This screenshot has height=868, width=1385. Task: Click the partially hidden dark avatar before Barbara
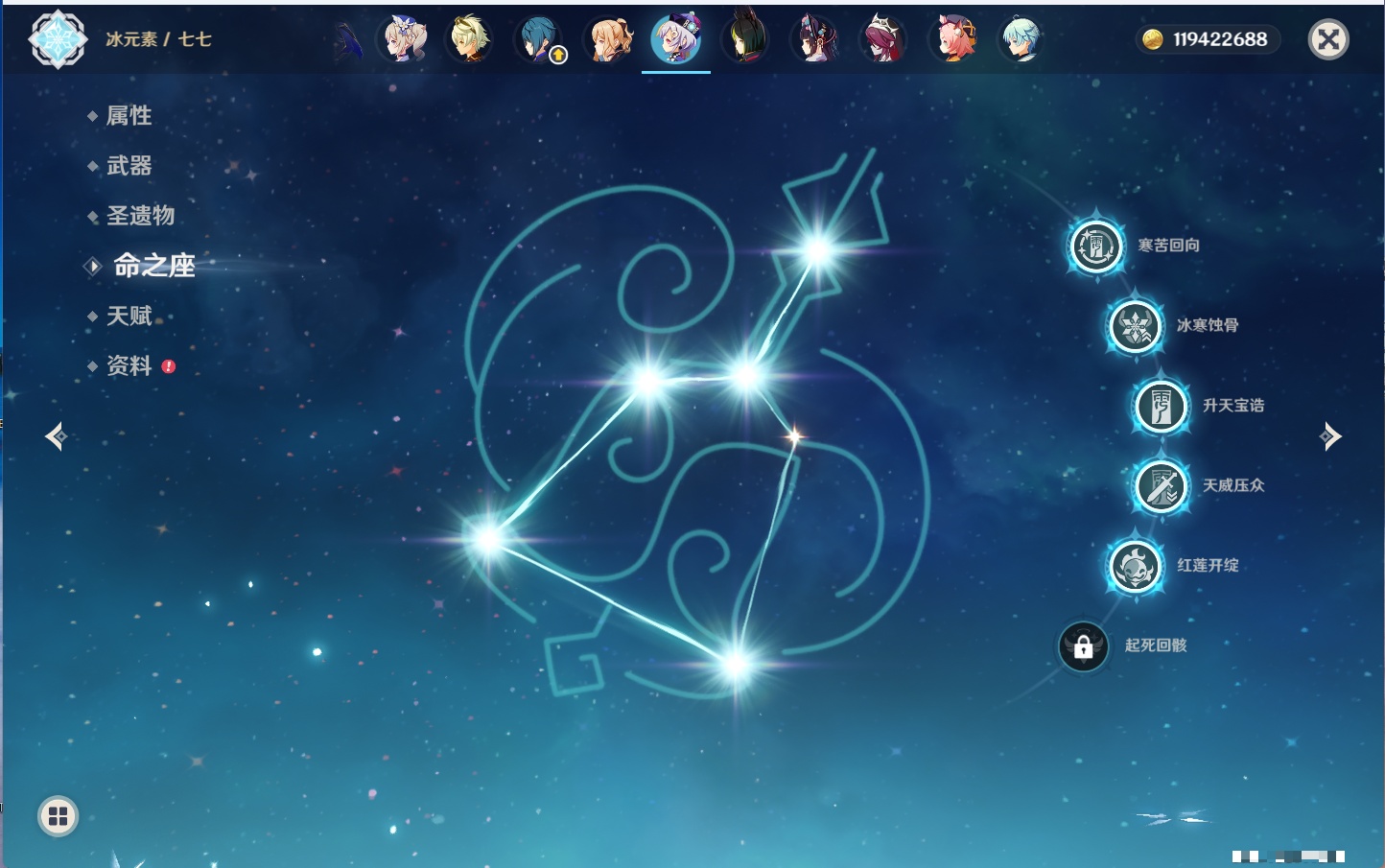point(349,42)
